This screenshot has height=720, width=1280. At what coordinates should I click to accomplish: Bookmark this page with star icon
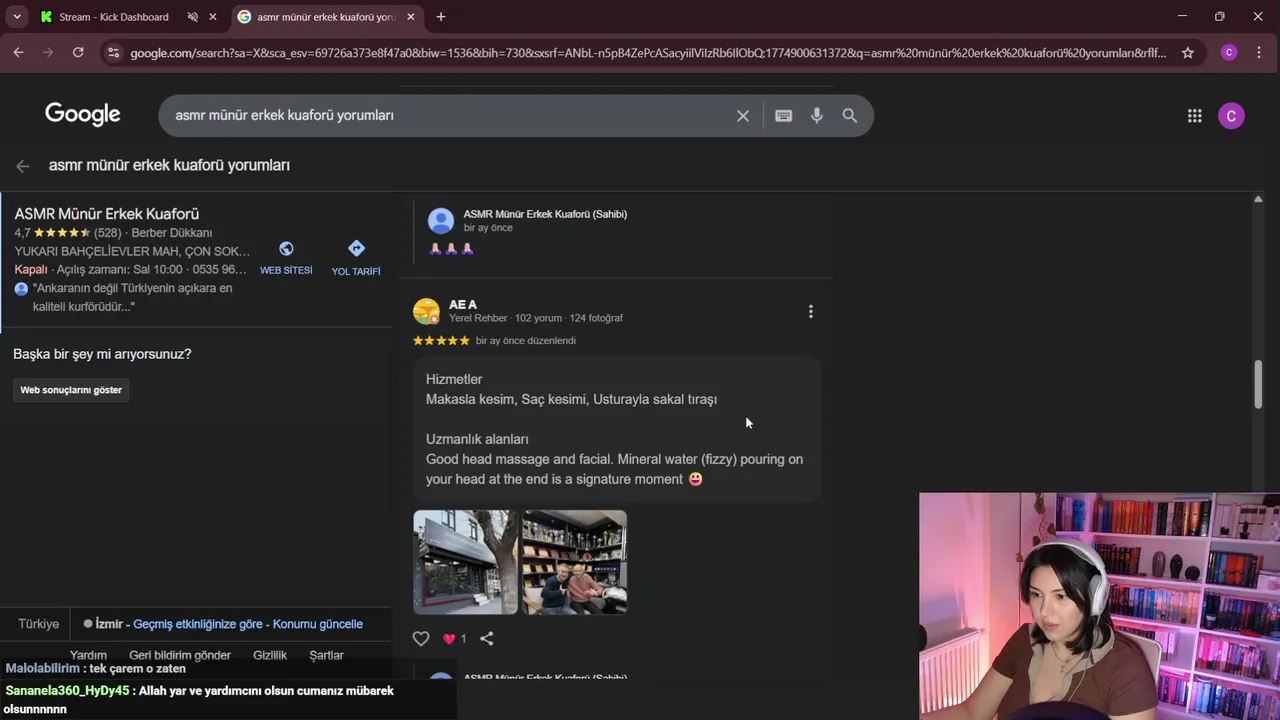1188,53
